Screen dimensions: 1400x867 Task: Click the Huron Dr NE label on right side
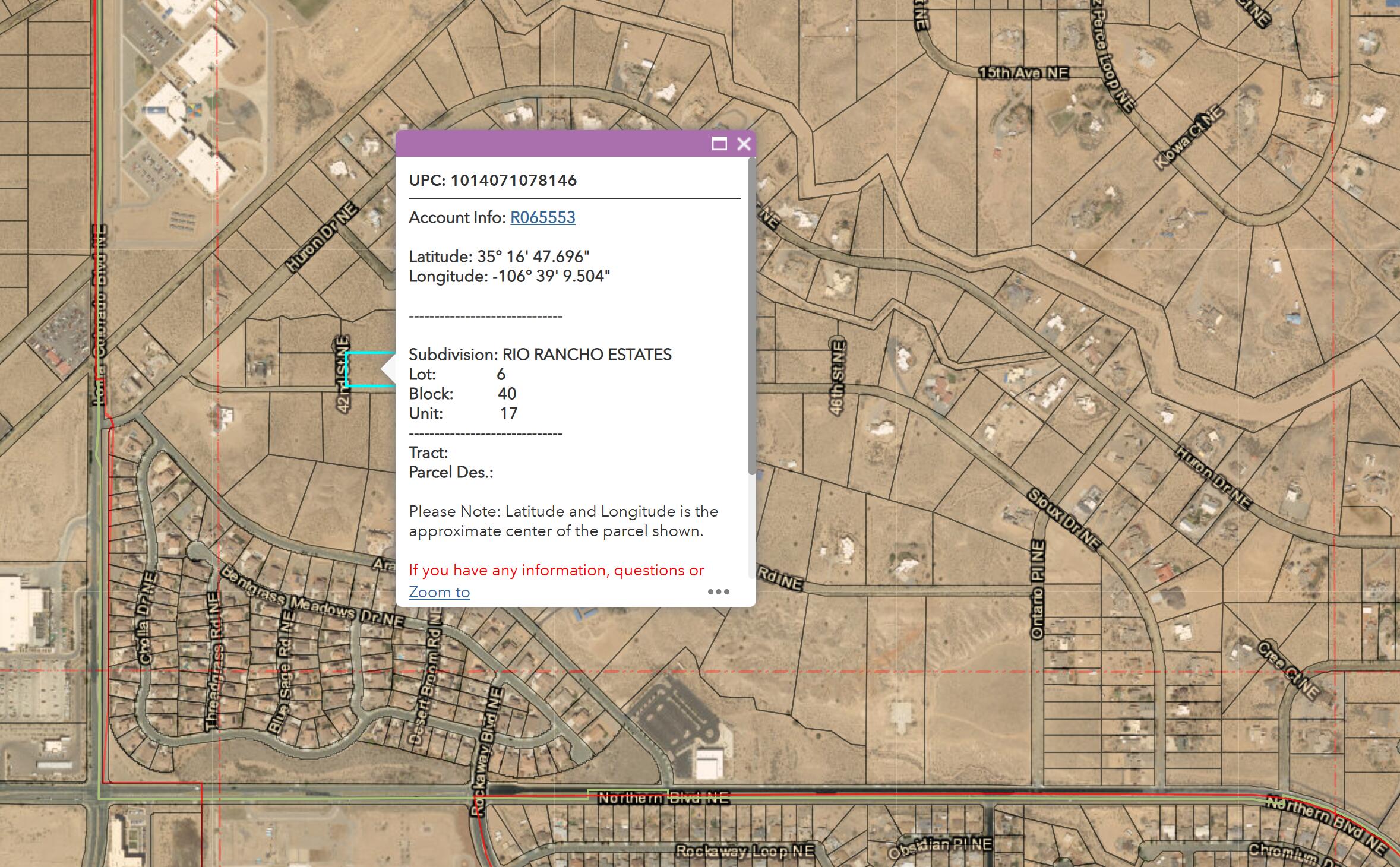[x=1214, y=477]
